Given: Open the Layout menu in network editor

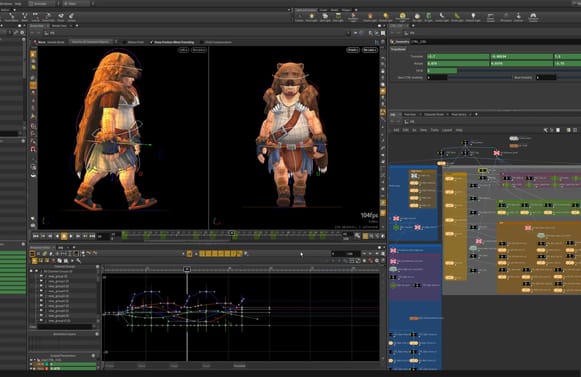Looking at the screenshot, I should coord(447,130).
